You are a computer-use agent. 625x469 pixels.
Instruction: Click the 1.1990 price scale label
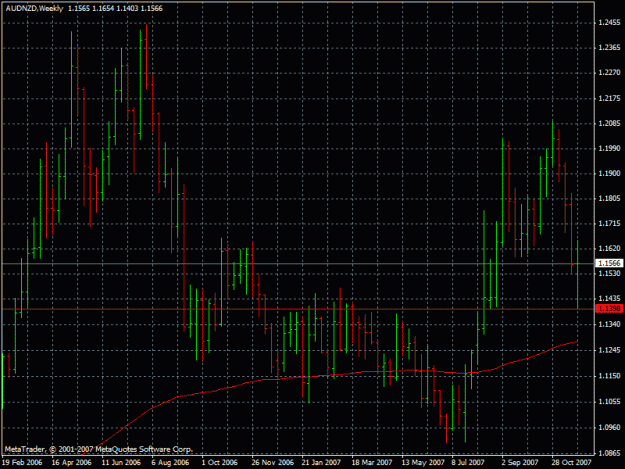coord(609,148)
